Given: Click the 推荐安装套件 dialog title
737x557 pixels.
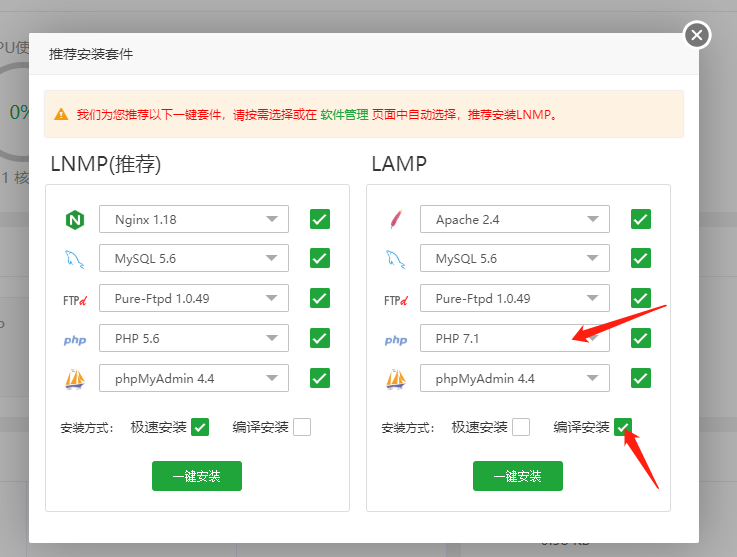Looking at the screenshot, I should 91,54.
